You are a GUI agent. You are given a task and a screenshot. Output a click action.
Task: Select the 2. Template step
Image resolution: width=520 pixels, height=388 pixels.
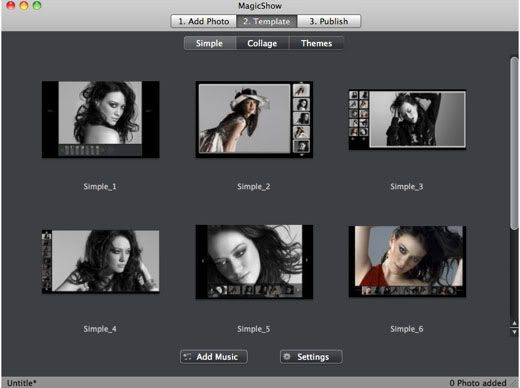267,21
